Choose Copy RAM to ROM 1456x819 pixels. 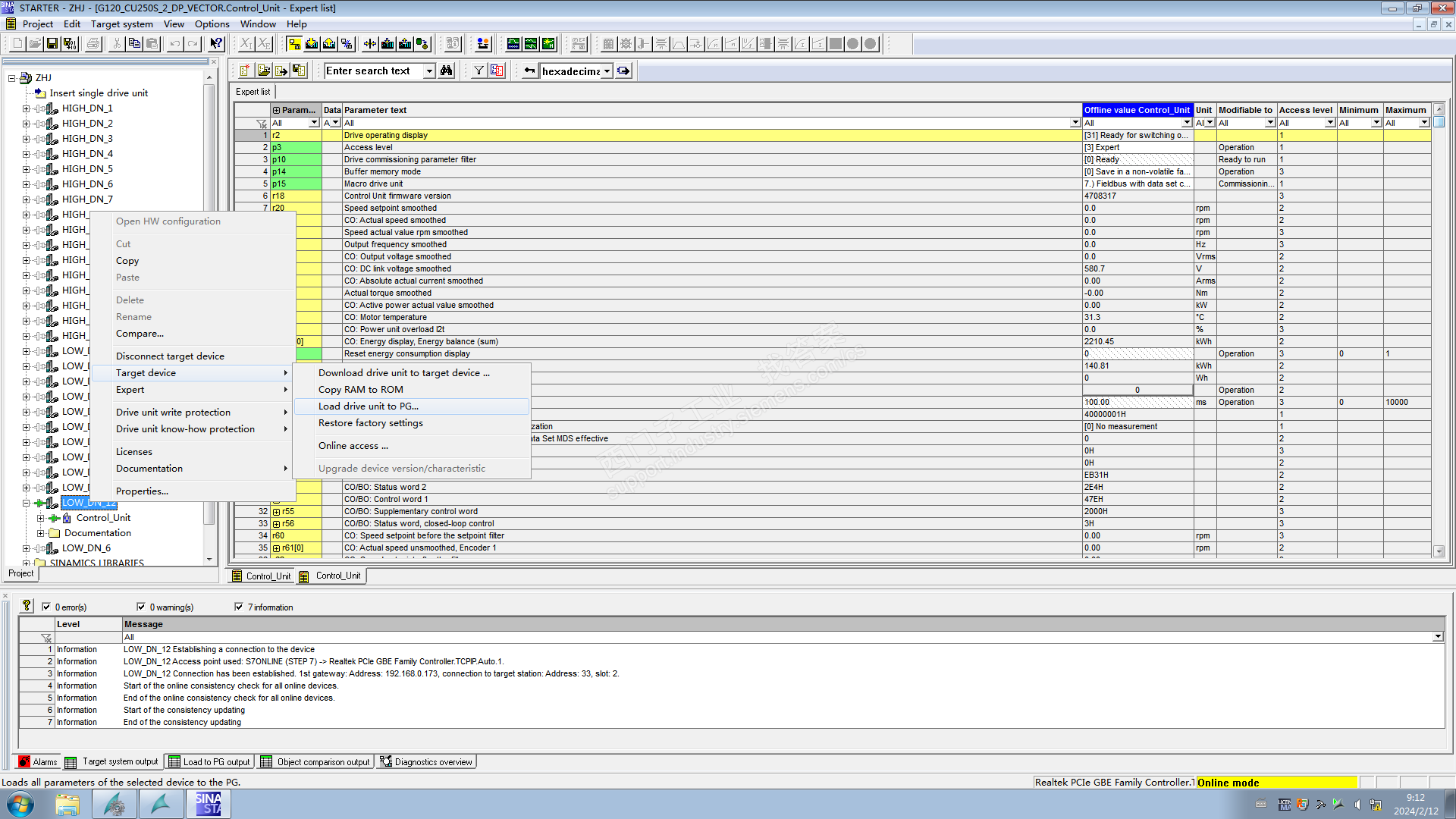[x=361, y=390]
